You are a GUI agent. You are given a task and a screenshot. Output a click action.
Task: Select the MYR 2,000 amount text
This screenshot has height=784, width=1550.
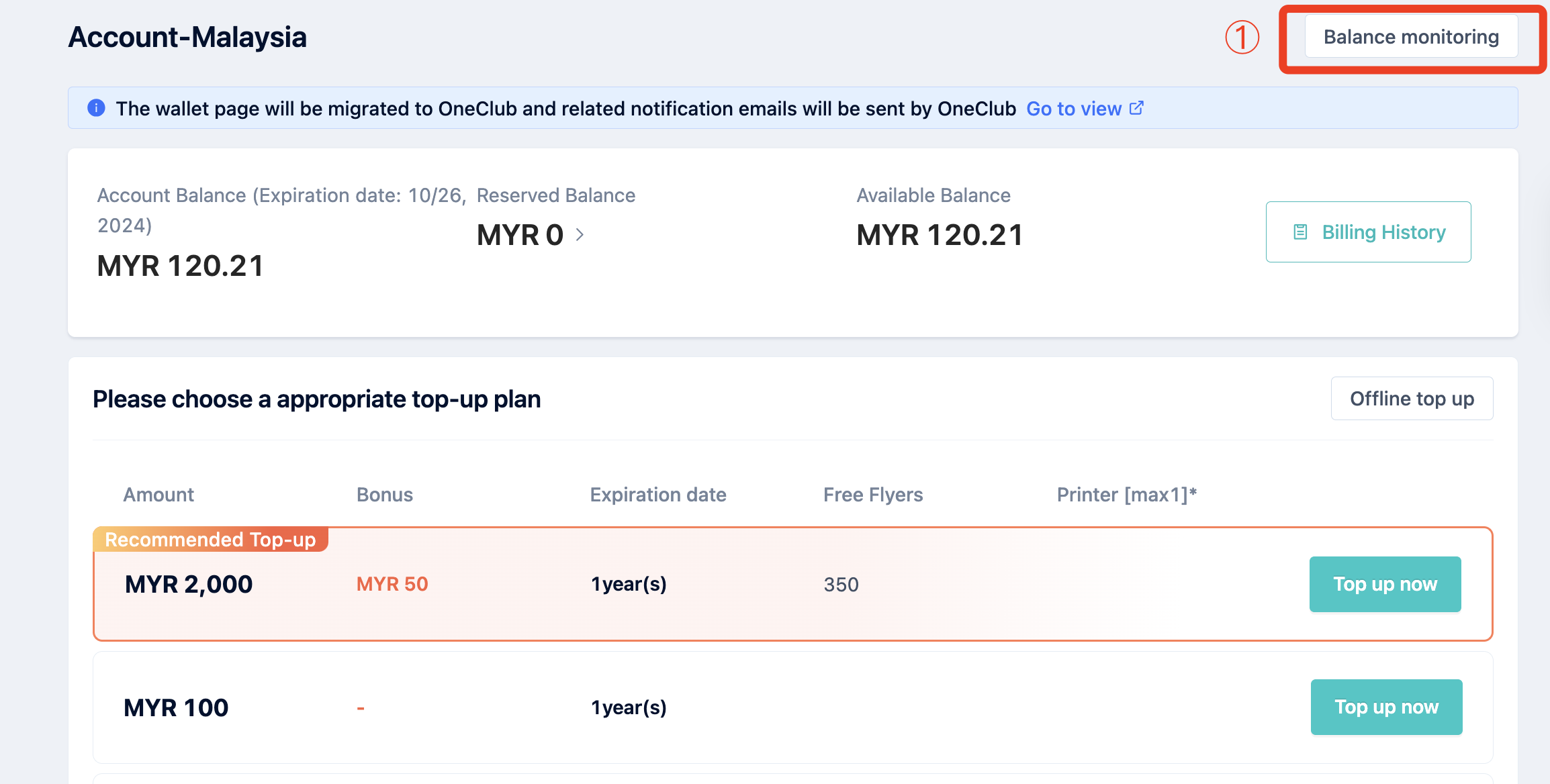[x=189, y=585]
